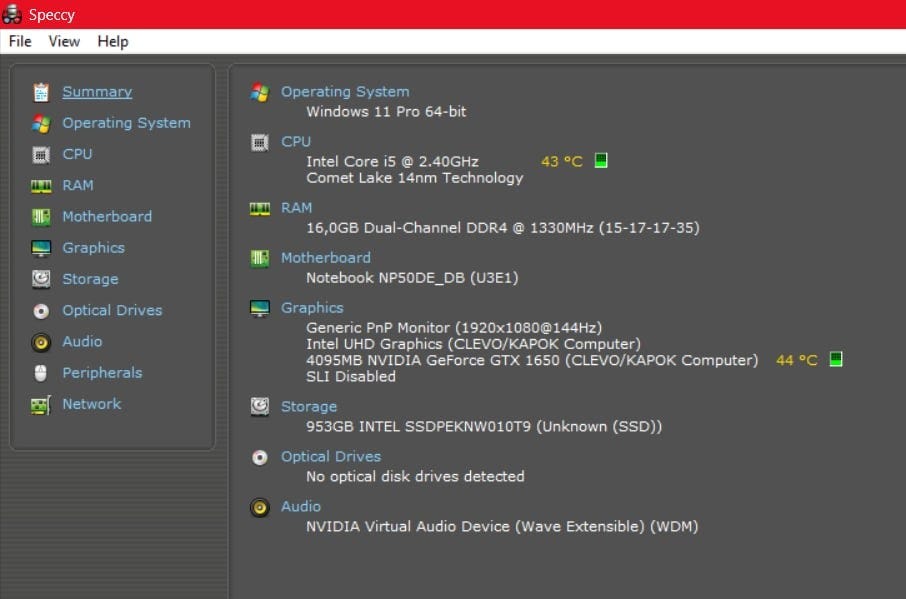
Task: Click the 43 °C CPU temperature reading
Action: click(561, 161)
